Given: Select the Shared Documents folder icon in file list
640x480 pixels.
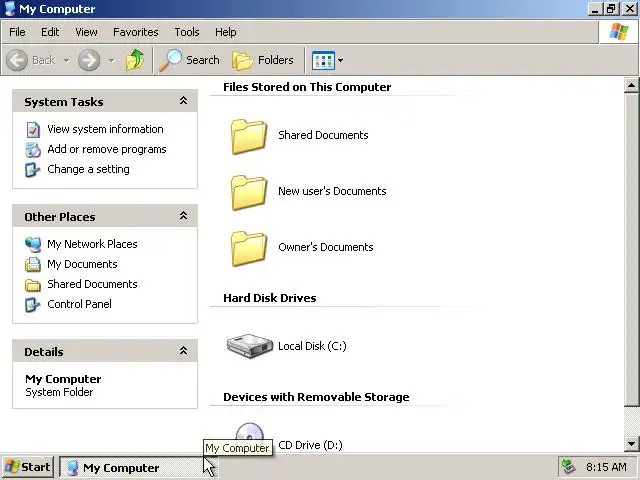Looking at the screenshot, I should pyautogui.click(x=249, y=136).
